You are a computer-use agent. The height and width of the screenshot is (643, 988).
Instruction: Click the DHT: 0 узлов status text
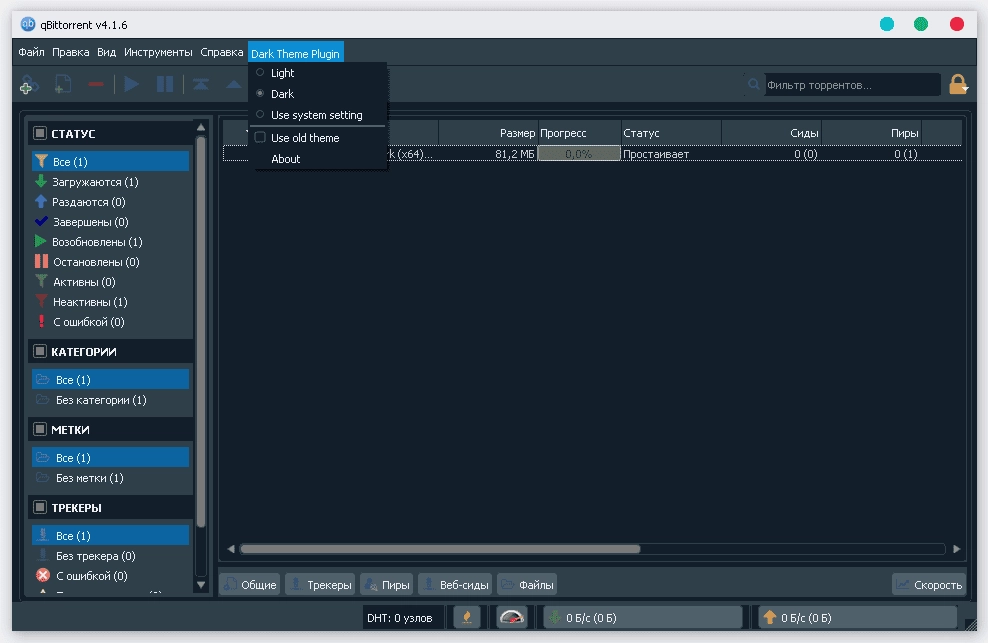399,618
